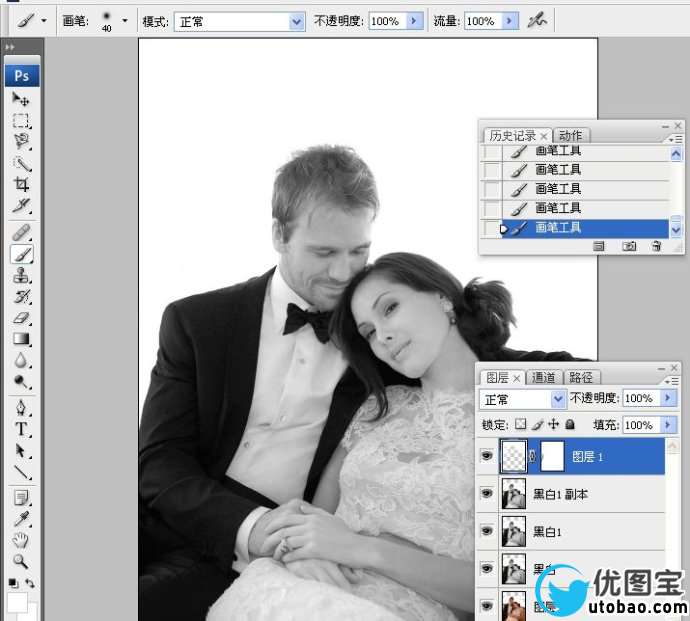Select the Slice tool

pyautogui.click(x=21, y=205)
